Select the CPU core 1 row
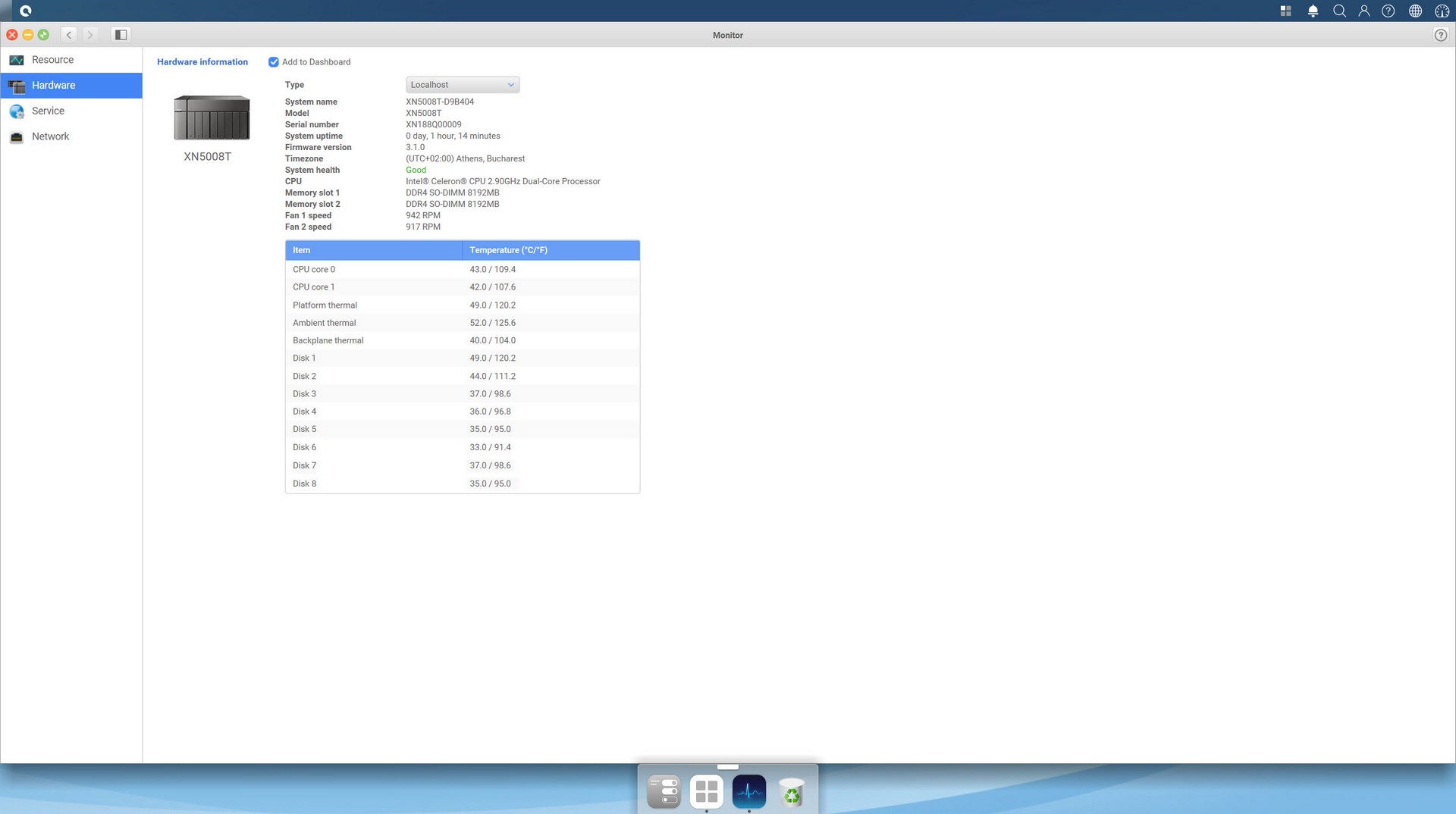1456x814 pixels. pos(463,287)
